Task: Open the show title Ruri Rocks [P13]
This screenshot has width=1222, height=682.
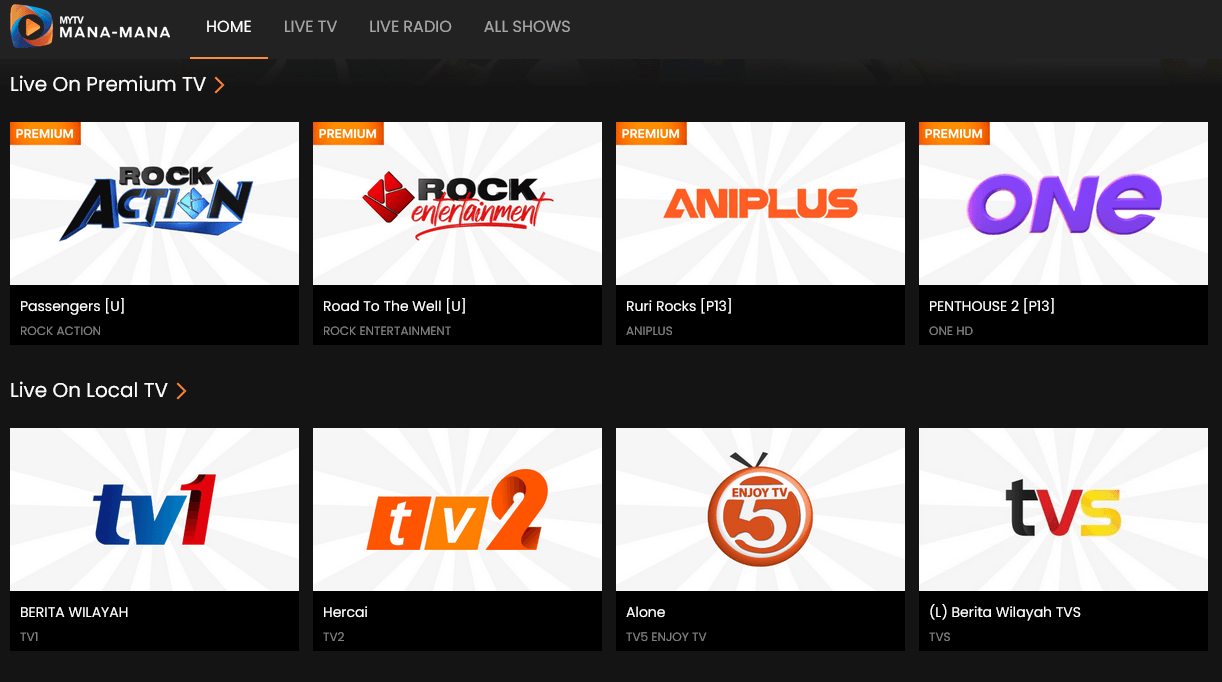Action: pos(679,306)
